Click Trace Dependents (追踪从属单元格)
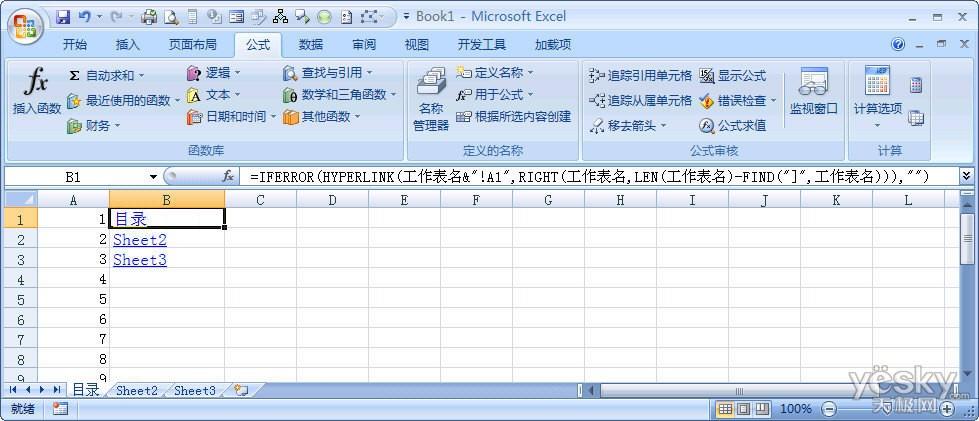The width and height of the screenshot is (979, 421). tap(640, 100)
